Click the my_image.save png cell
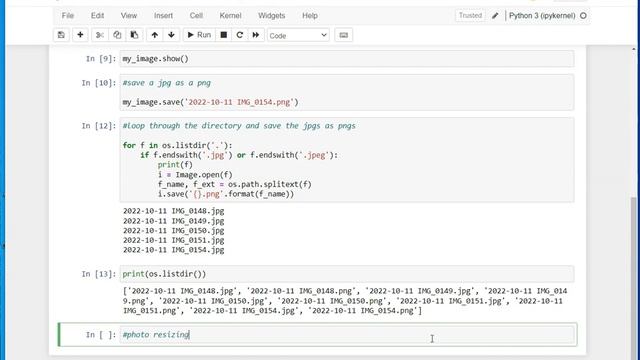Image resolution: width=640 pixels, height=360 pixels. tap(347, 92)
